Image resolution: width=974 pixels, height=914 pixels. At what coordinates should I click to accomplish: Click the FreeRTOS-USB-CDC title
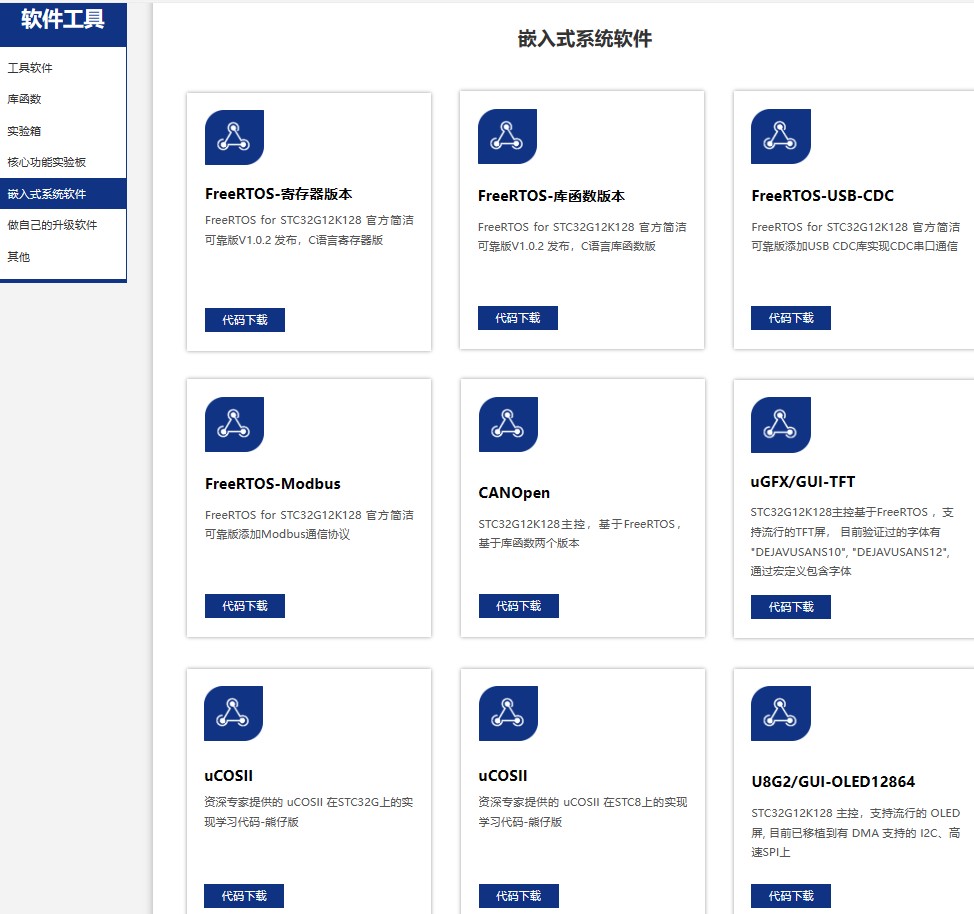pos(822,196)
